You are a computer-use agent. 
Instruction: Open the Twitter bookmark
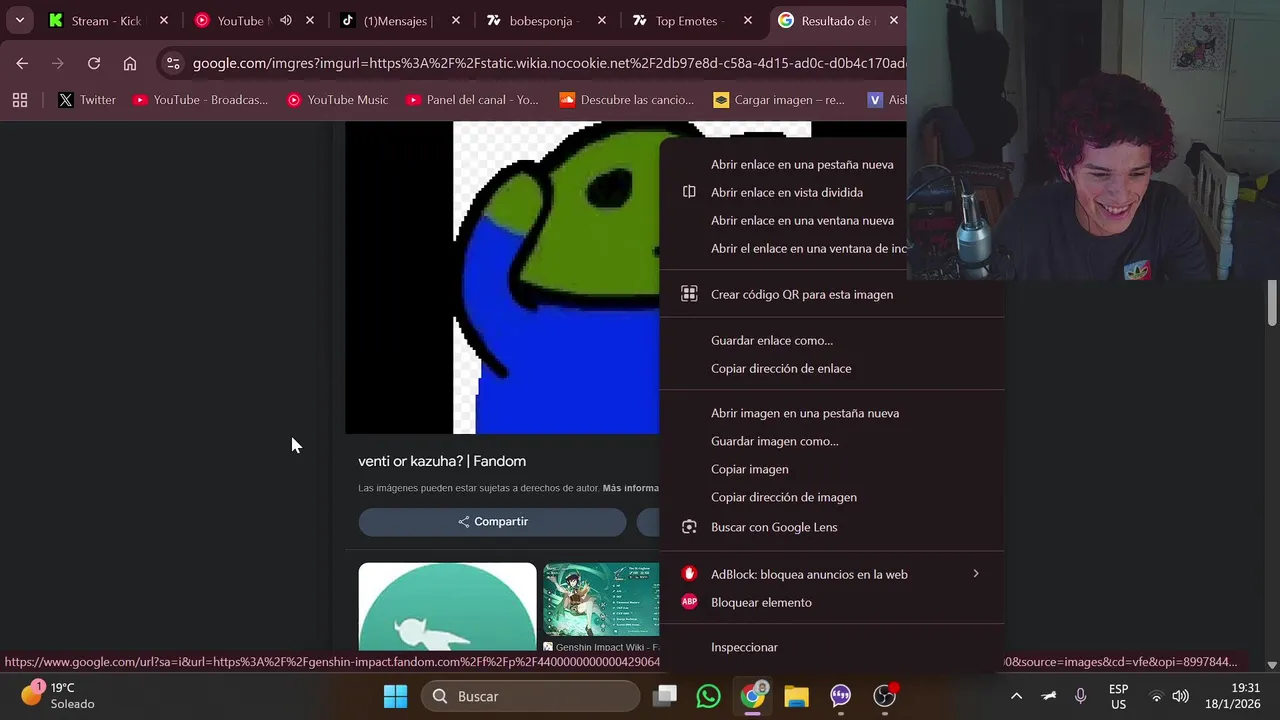(x=87, y=100)
